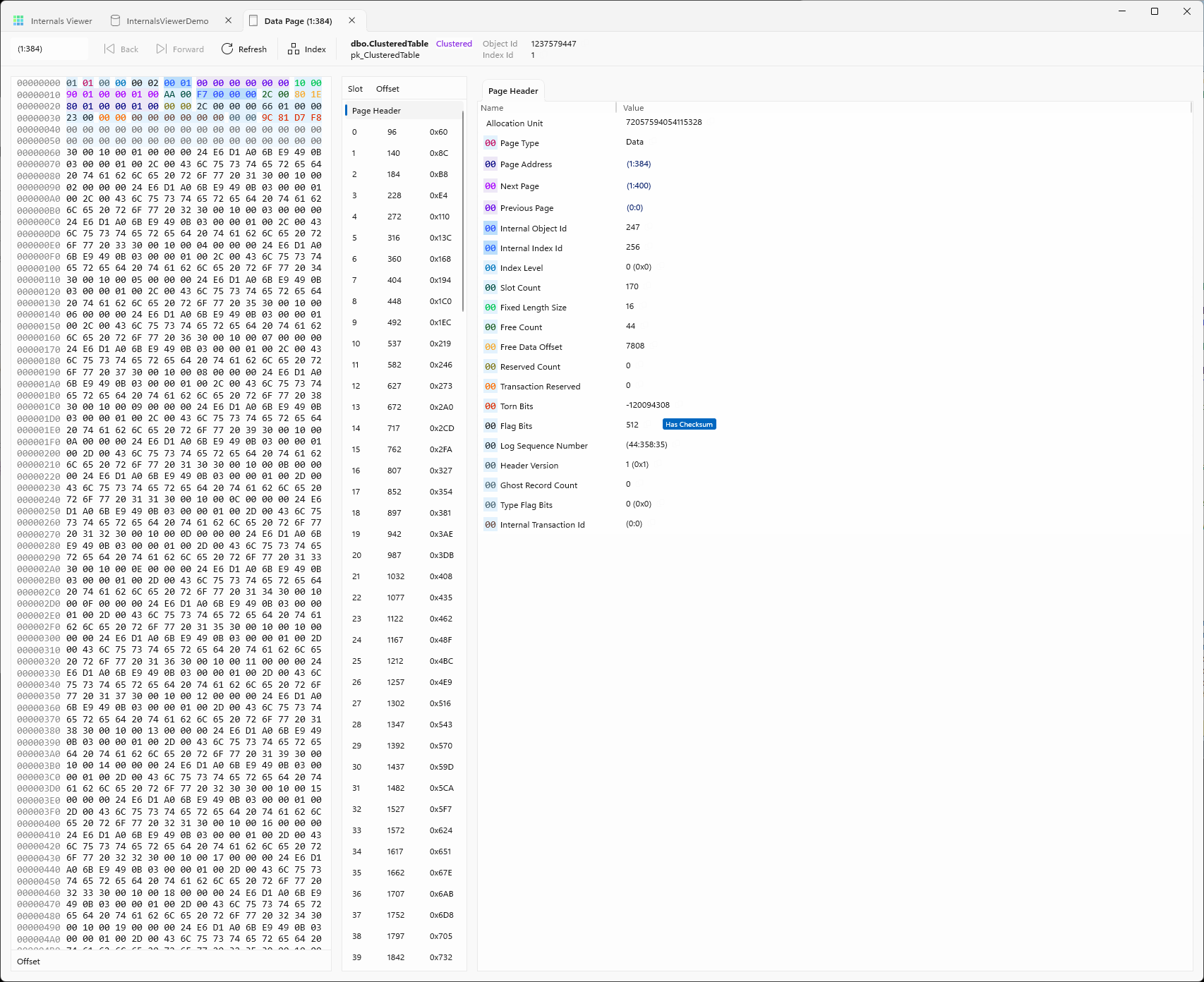
Task: Click the Ghost Record Count byte marker
Action: click(490, 485)
